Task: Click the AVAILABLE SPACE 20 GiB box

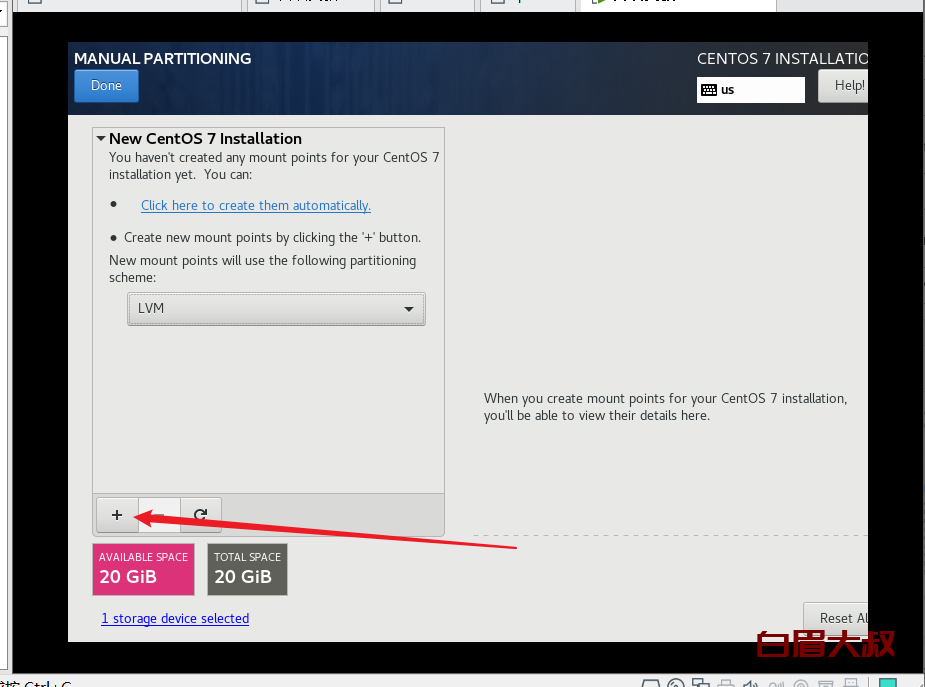Action: pos(143,569)
